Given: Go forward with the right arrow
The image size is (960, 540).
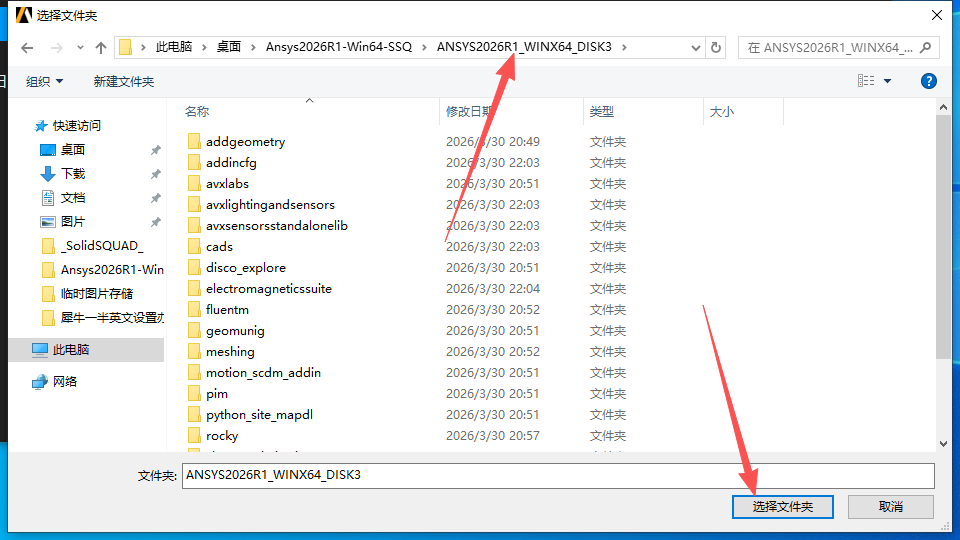Looking at the screenshot, I should coord(56,48).
